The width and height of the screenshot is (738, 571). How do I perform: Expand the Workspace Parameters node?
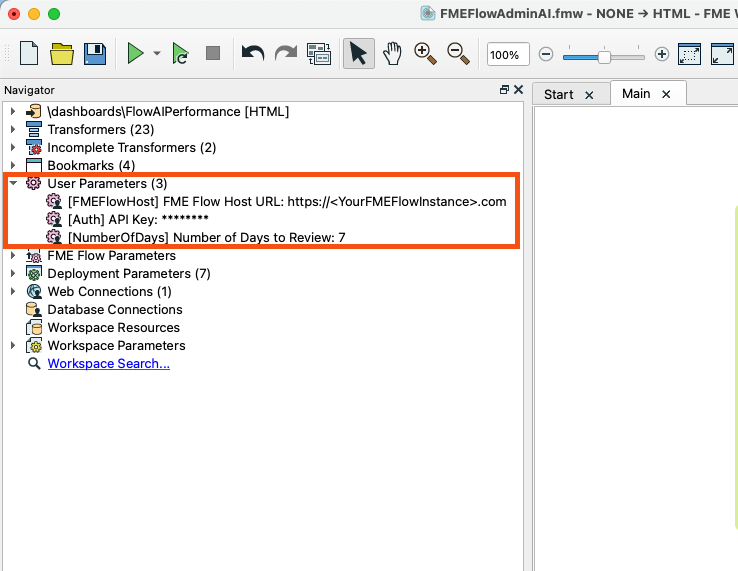[x=13, y=345]
